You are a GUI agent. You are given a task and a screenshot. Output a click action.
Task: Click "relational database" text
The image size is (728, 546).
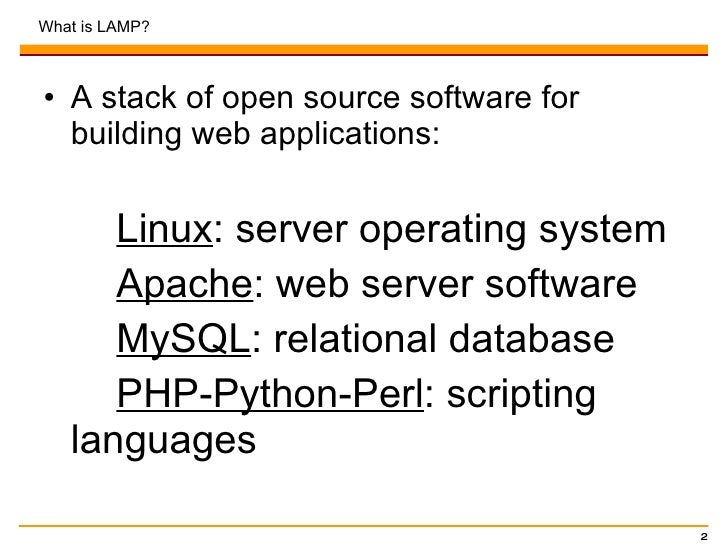tap(444, 338)
